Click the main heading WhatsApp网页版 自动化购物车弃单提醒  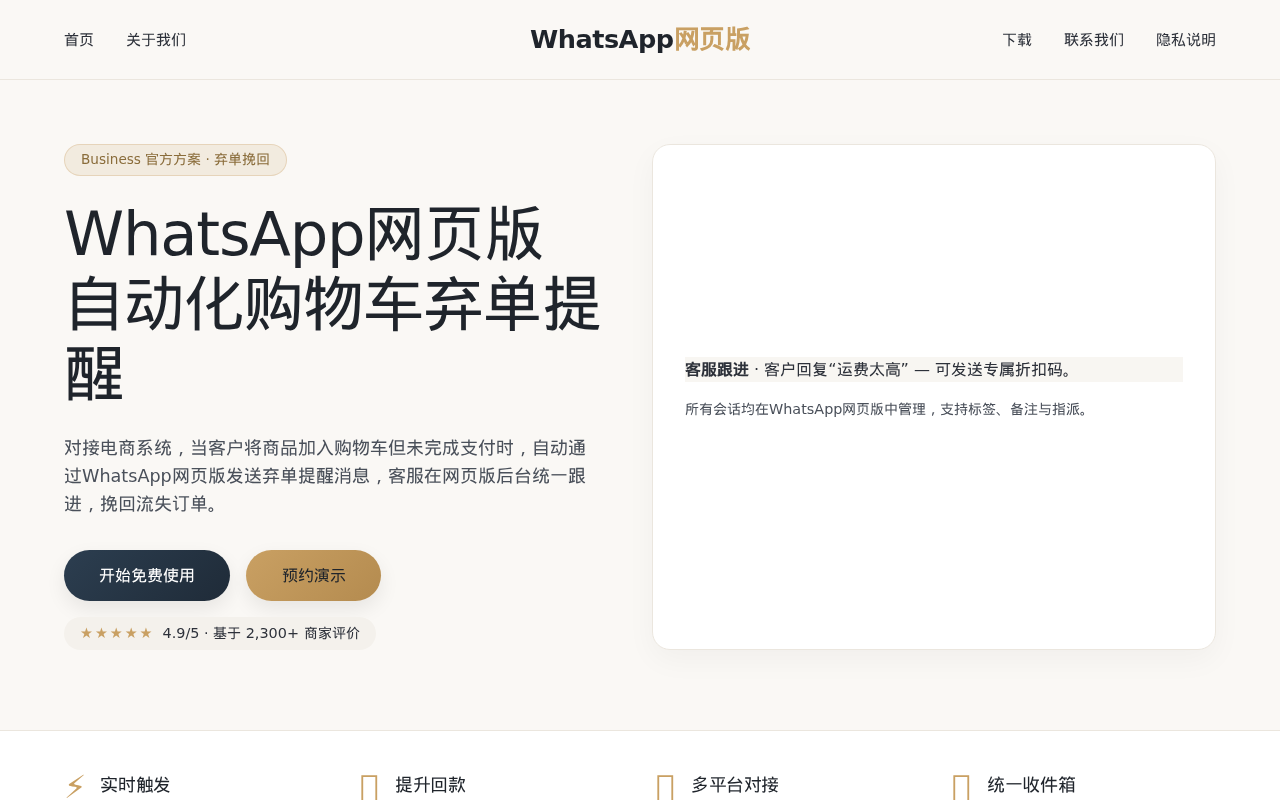(x=333, y=304)
